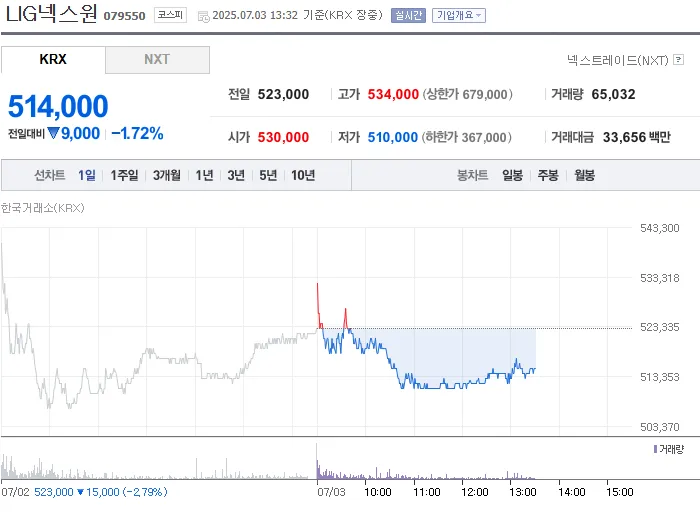Click the 503,370 price axis label
Viewport: 700px width, 515px height.
pyautogui.click(x=659, y=427)
